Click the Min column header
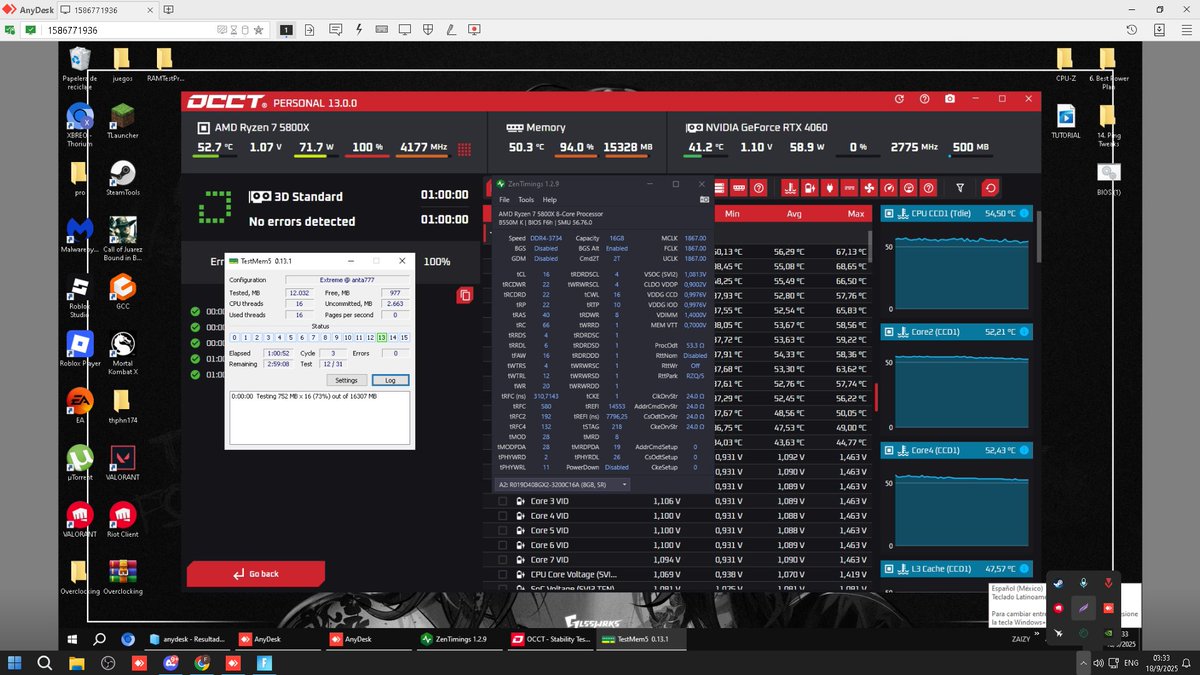The height and width of the screenshot is (675, 1200). [732, 214]
